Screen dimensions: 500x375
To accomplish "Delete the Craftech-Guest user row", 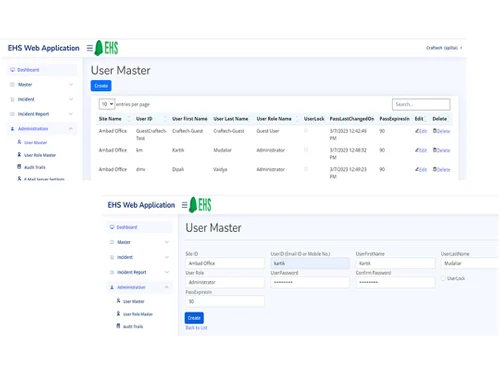I will pos(441,131).
